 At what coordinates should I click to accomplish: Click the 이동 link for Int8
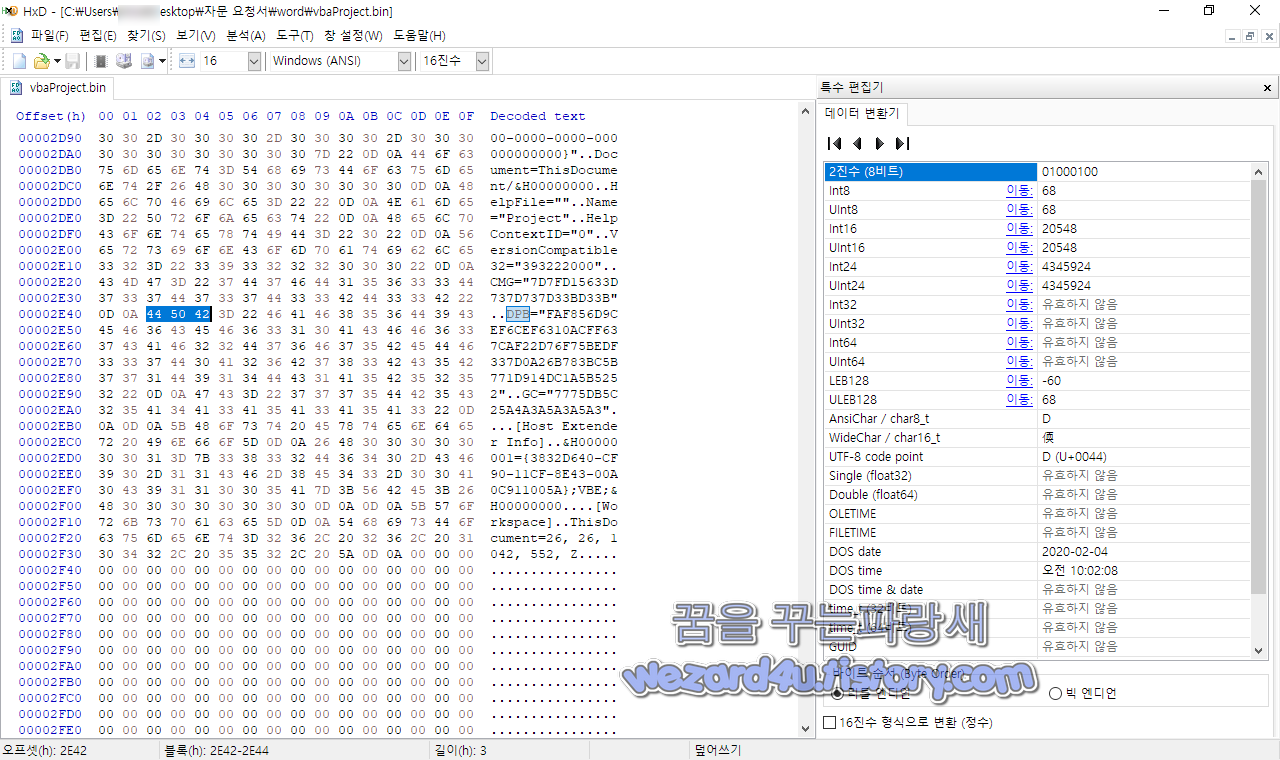(1019, 191)
